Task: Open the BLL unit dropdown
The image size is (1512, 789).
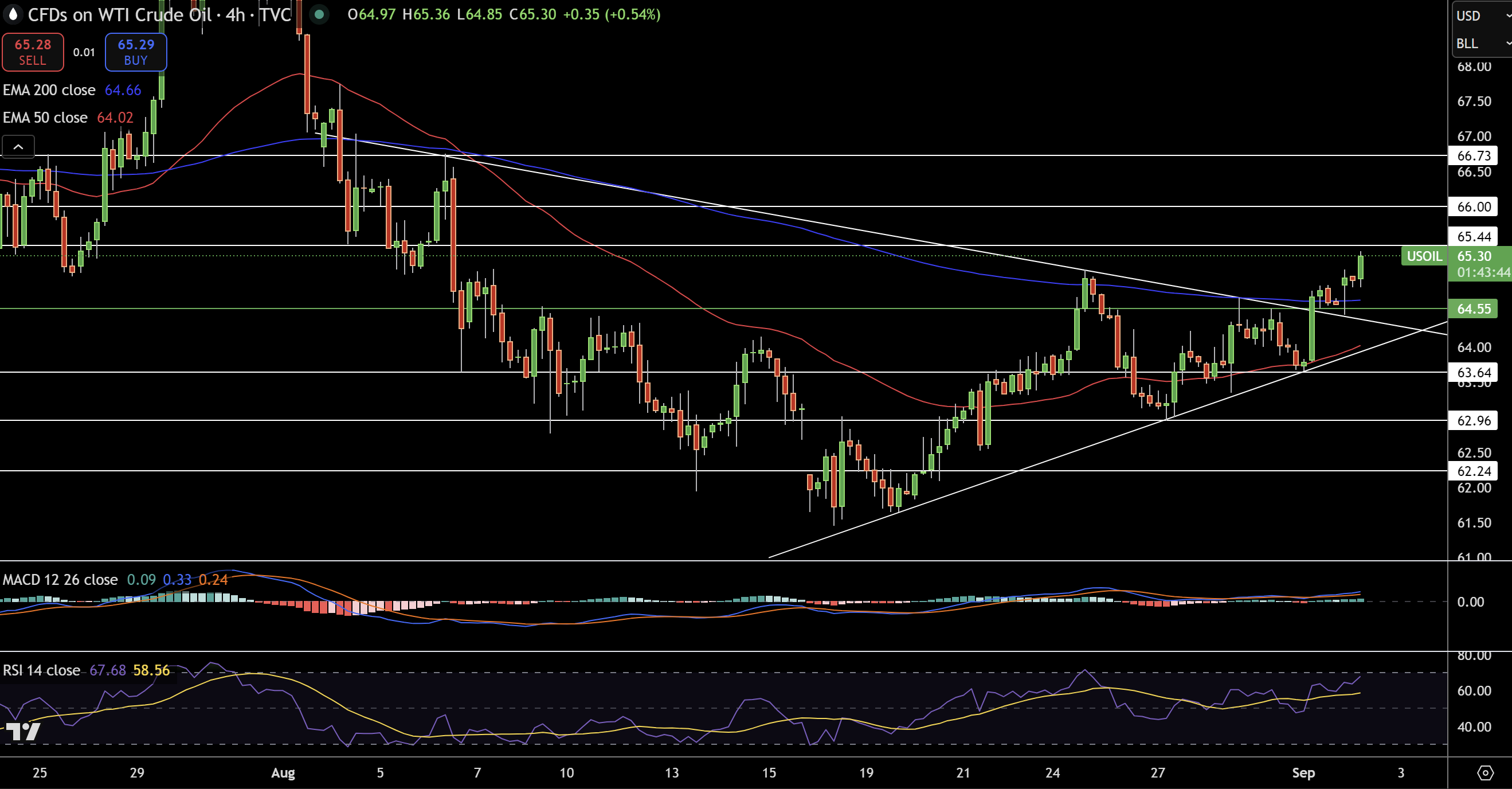Action: click(x=1482, y=44)
